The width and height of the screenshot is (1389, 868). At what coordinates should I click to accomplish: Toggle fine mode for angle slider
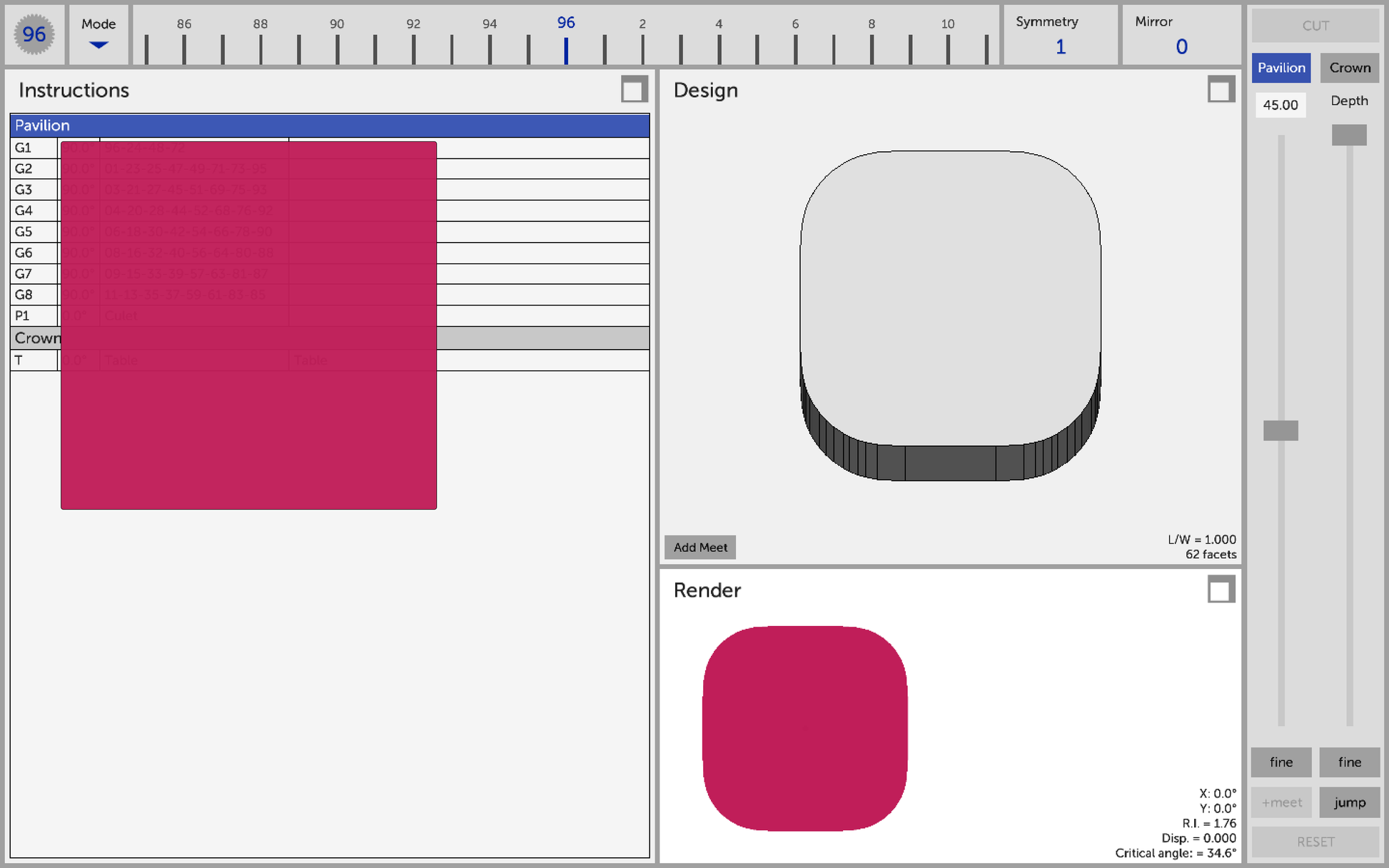1281,762
